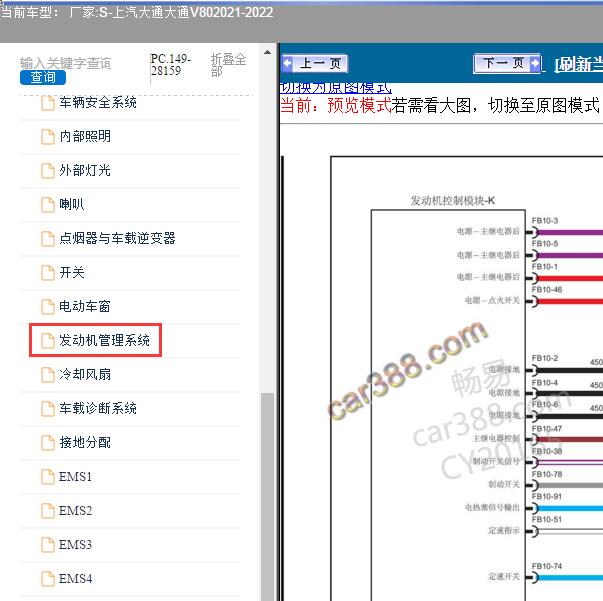Focus the keyword search input field
The height and width of the screenshot is (601, 603).
(66, 63)
